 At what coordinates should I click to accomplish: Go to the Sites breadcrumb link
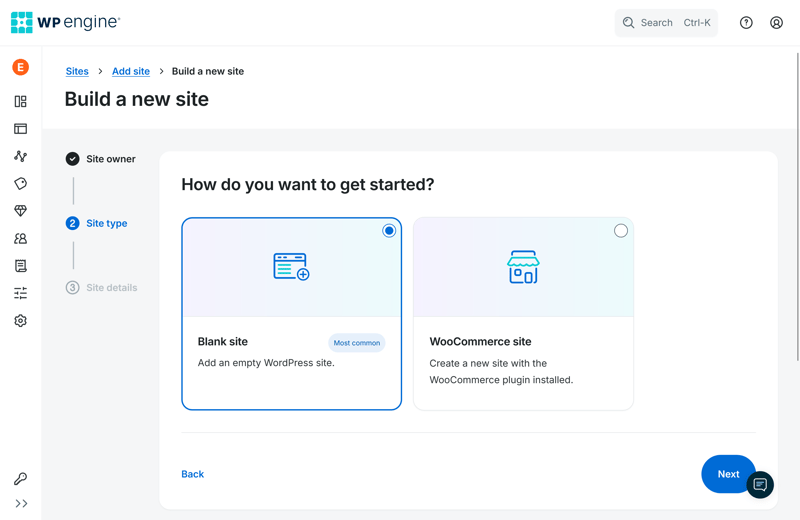[77, 71]
